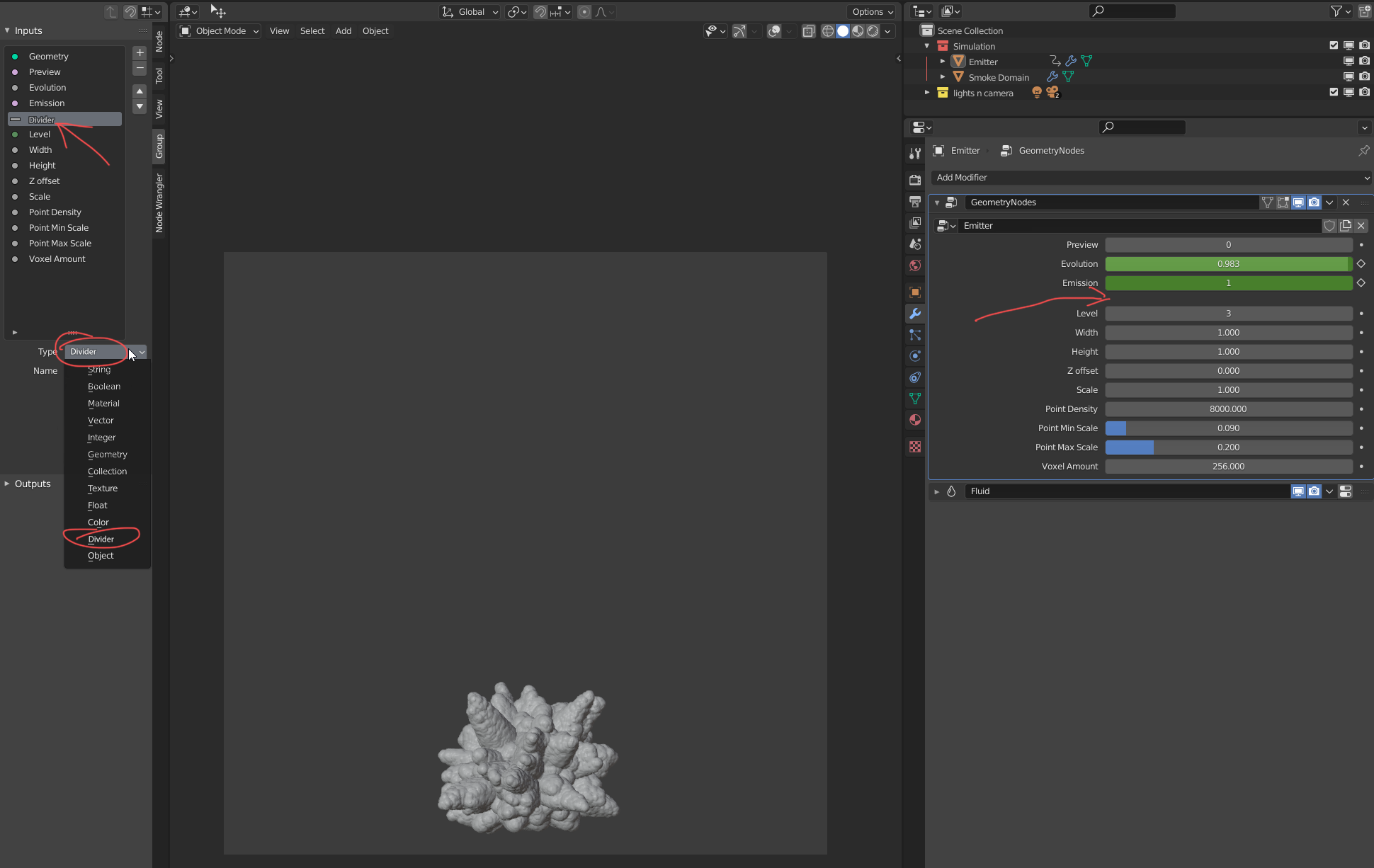Select the Voxel Amount input row
This screenshot has height=868, width=1374.
click(x=65, y=259)
